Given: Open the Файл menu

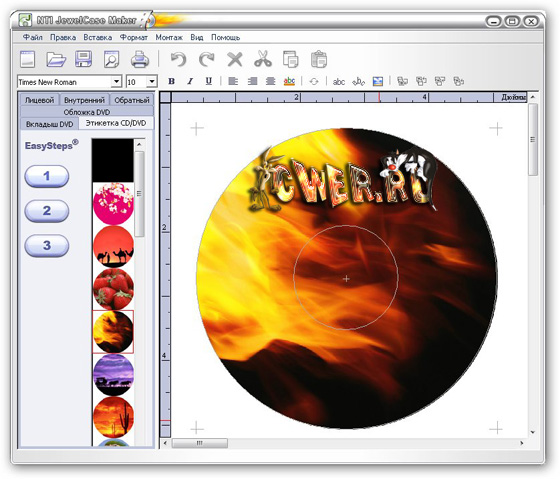Looking at the screenshot, I should (x=32, y=37).
